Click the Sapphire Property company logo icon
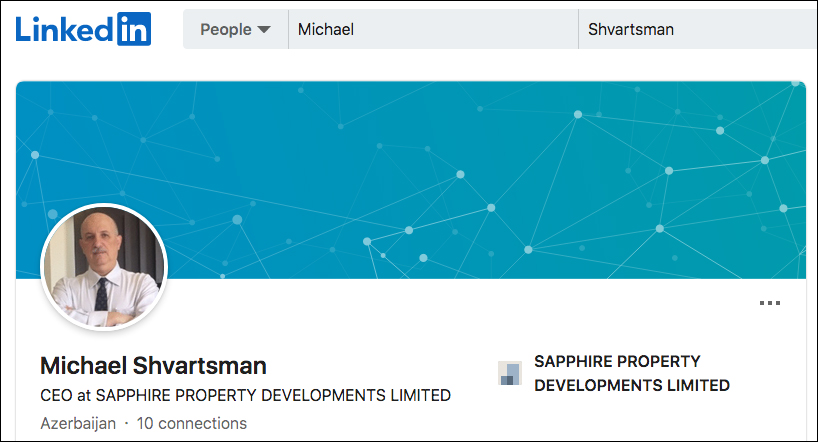Viewport: 818px width, 442px height. (509, 373)
